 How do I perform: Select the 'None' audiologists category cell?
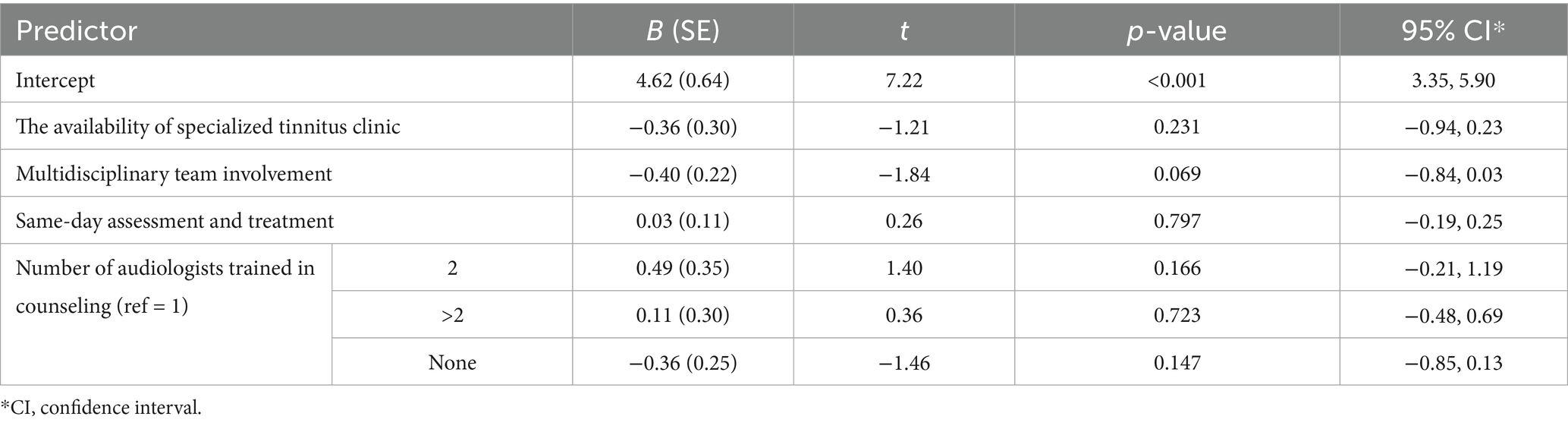[x=452, y=362]
